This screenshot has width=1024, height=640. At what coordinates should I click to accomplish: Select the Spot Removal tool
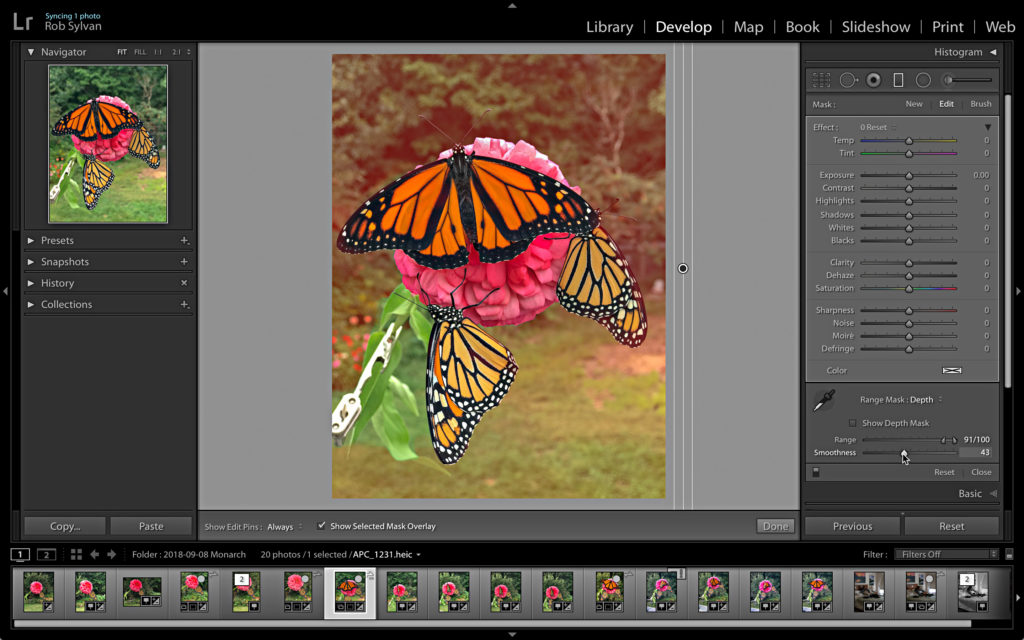click(848, 80)
